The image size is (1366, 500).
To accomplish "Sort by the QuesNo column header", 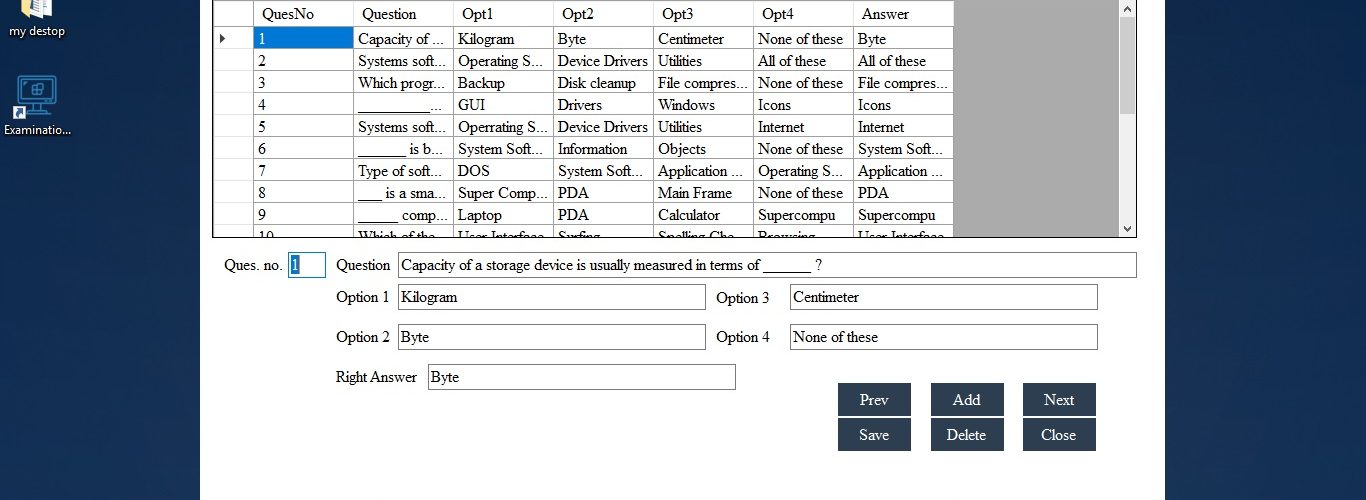I will 303,14.
